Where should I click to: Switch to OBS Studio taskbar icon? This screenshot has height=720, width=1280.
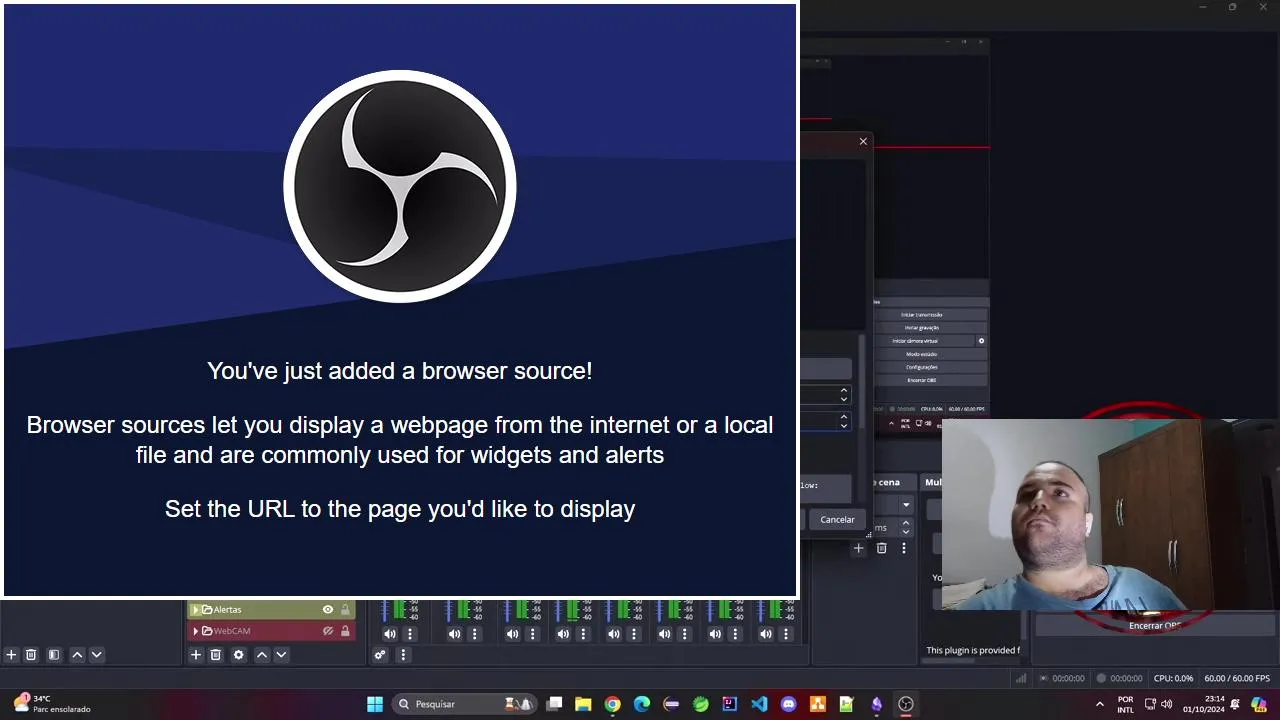pyautogui.click(x=906, y=704)
